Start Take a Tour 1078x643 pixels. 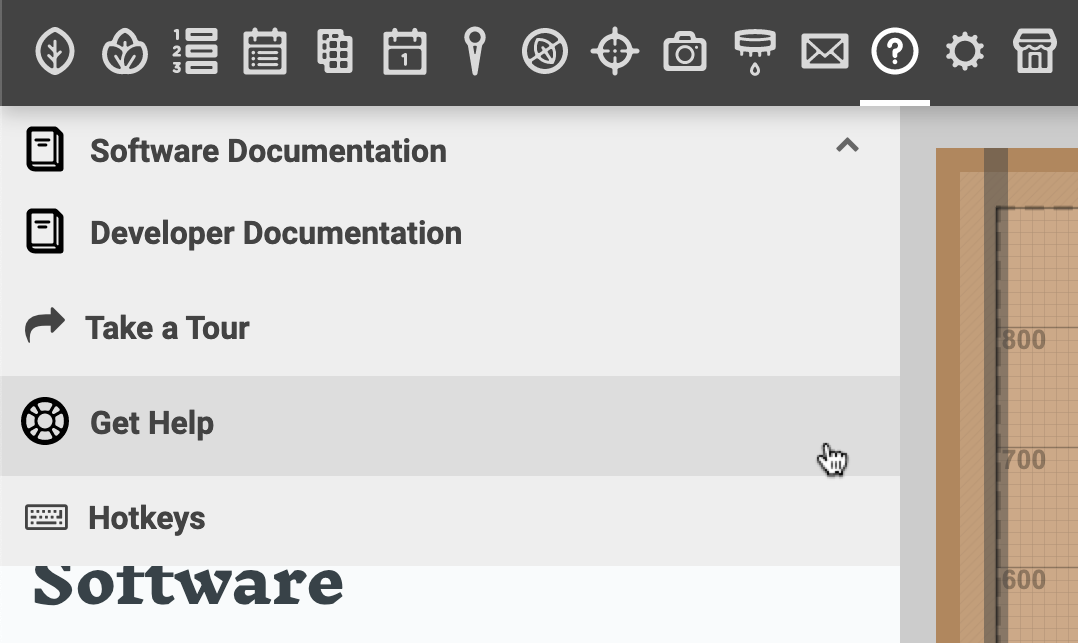(x=166, y=327)
